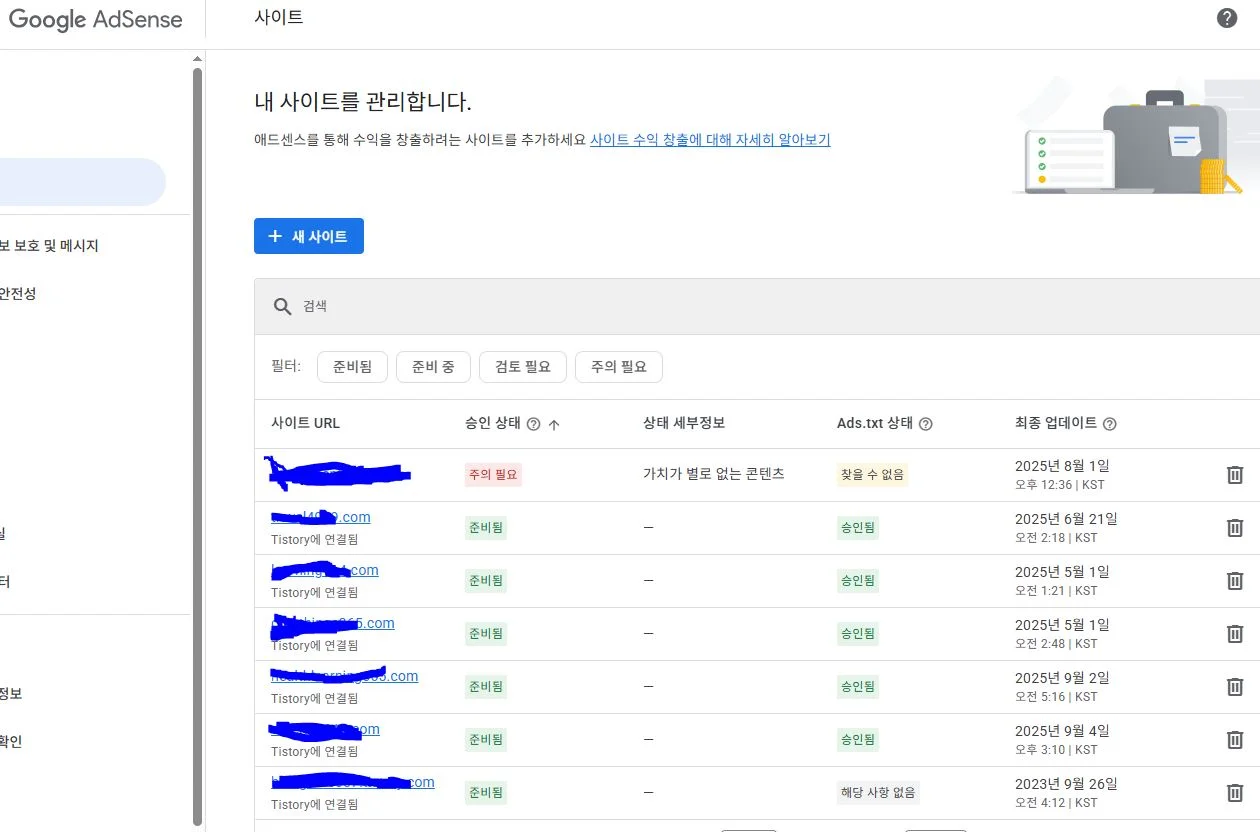Click the search magnifier icon
The width and height of the screenshot is (1260, 832).
283,306
